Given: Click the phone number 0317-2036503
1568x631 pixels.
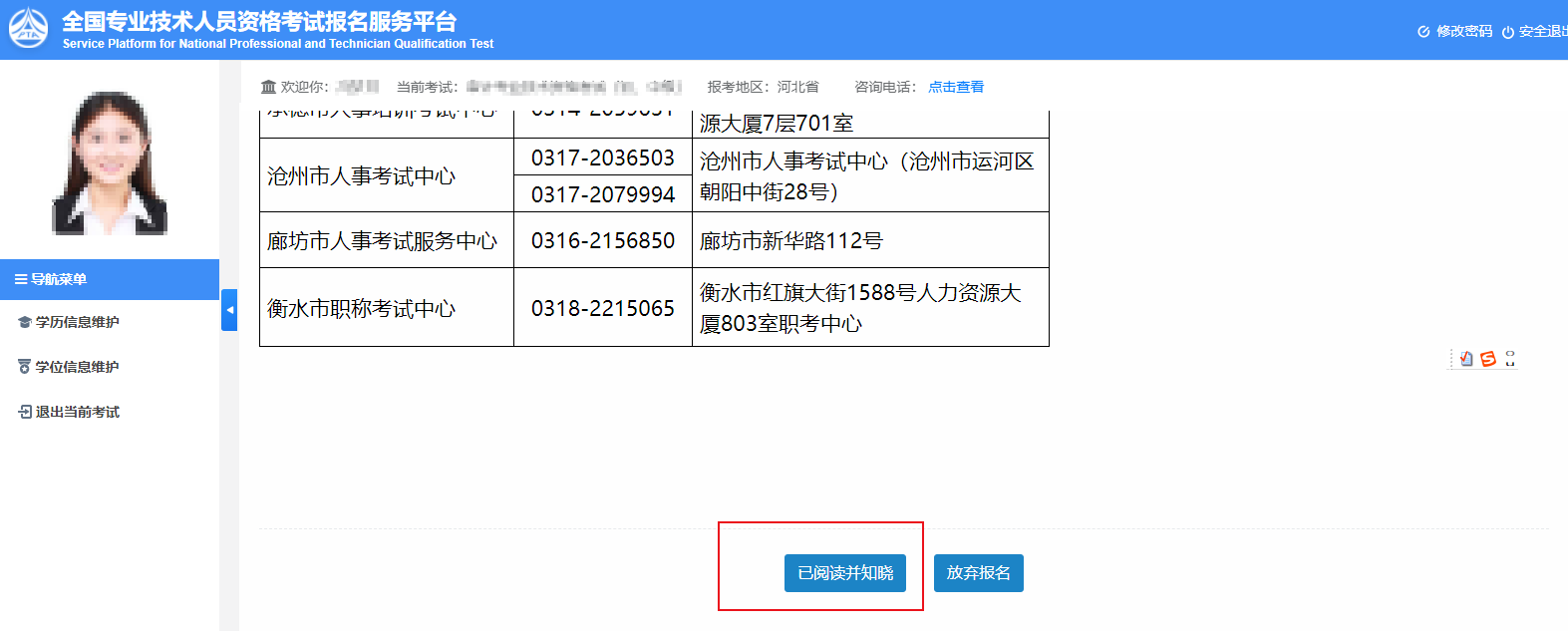Looking at the screenshot, I should [602, 158].
